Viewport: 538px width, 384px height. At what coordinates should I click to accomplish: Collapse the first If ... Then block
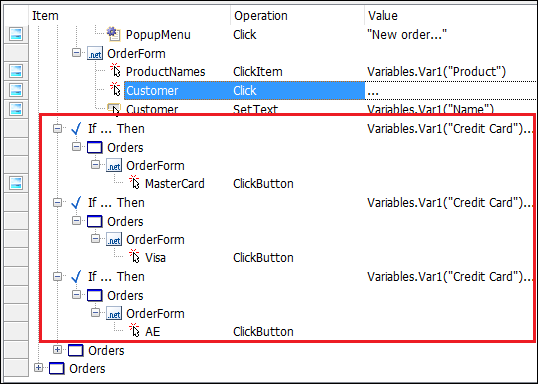point(57,128)
